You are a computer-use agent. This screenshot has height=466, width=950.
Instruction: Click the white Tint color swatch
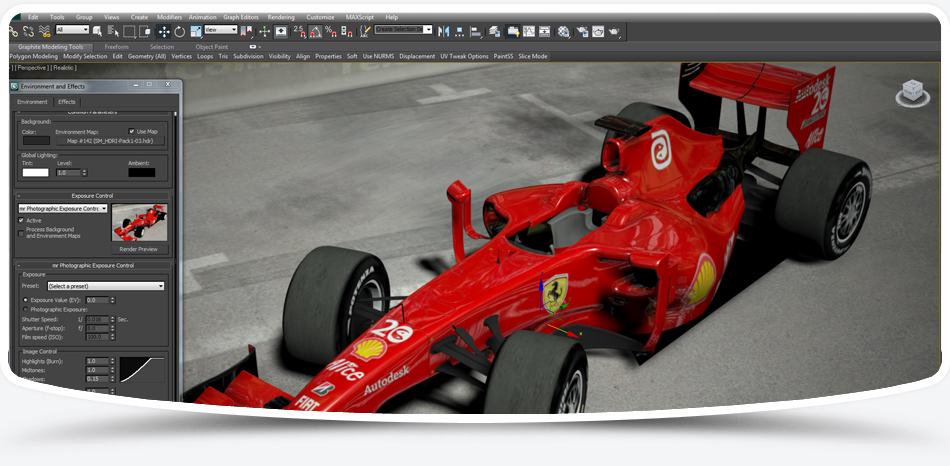click(35, 172)
